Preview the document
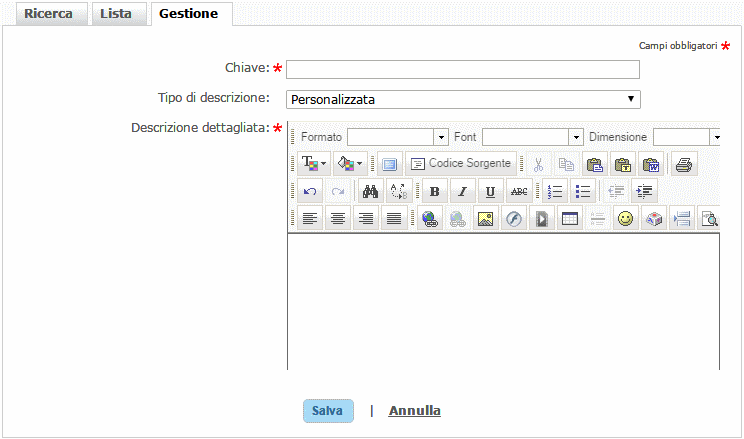Screen dimensions: 744x439 click(x=709, y=218)
